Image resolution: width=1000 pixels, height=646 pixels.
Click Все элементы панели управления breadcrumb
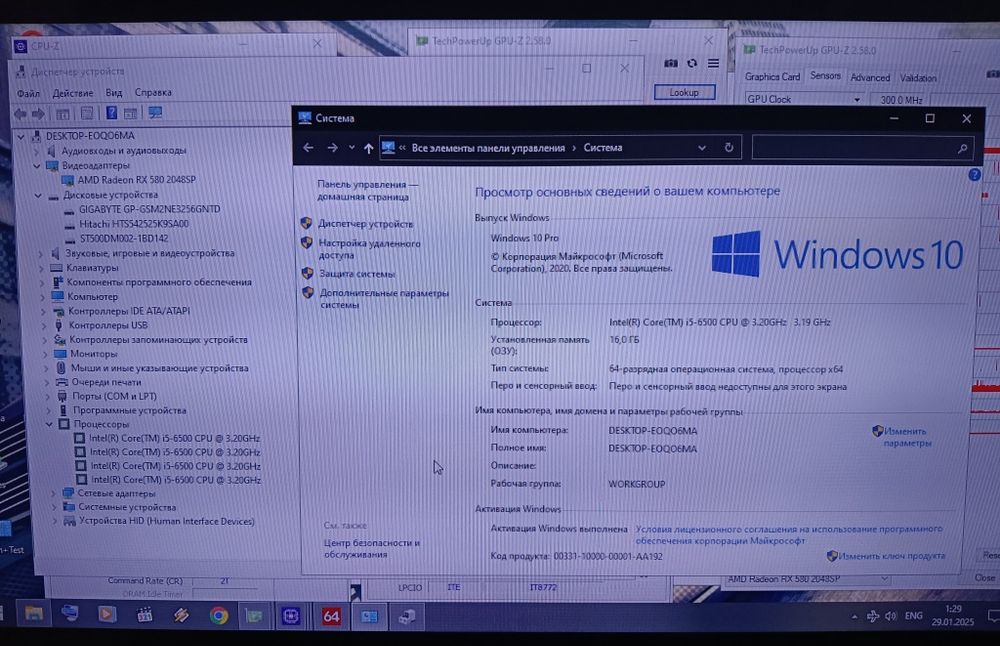coord(488,148)
